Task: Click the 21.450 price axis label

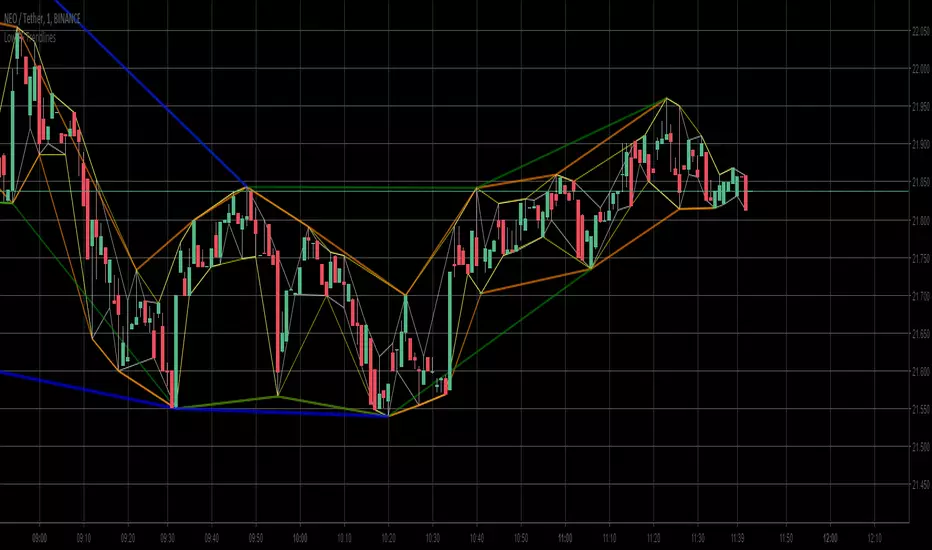Action: (x=921, y=485)
